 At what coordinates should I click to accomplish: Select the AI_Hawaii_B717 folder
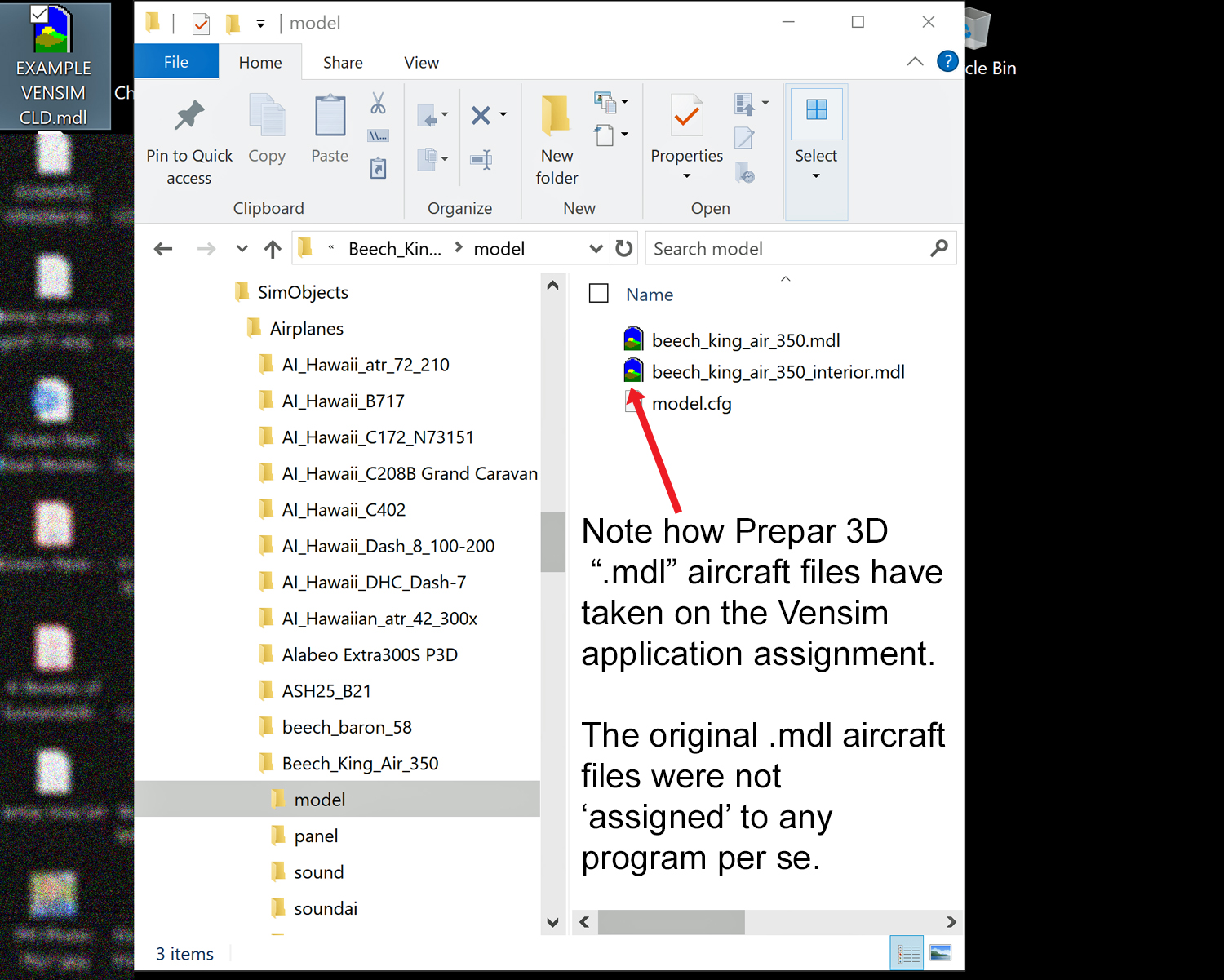point(332,401)
